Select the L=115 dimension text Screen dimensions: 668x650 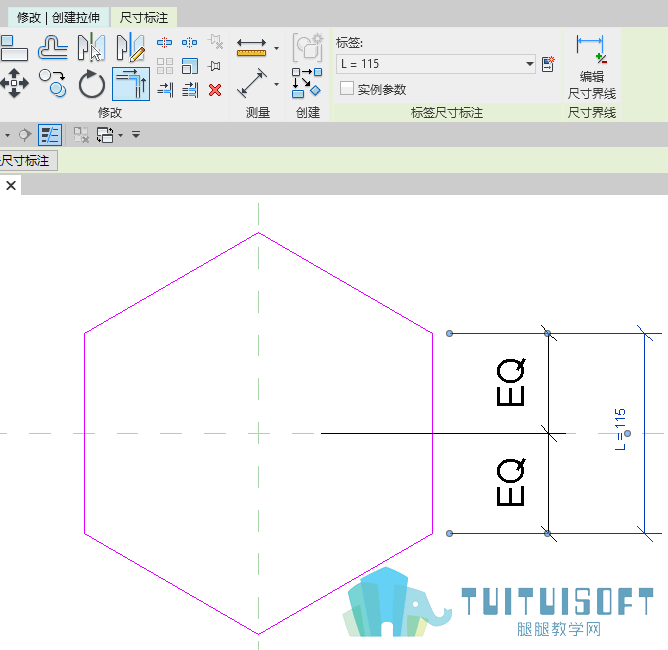point(620,429)
